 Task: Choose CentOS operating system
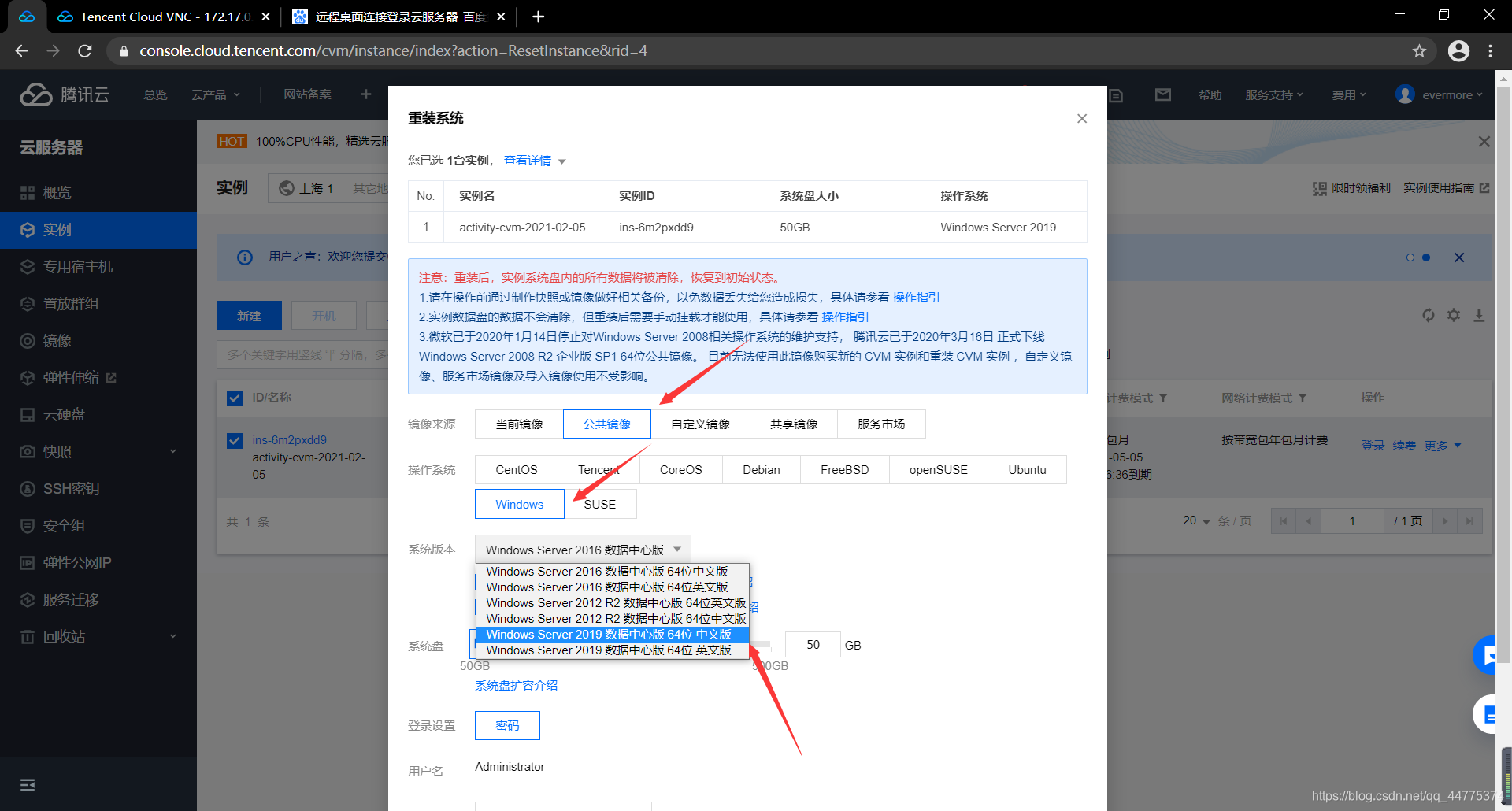[517, 469]
